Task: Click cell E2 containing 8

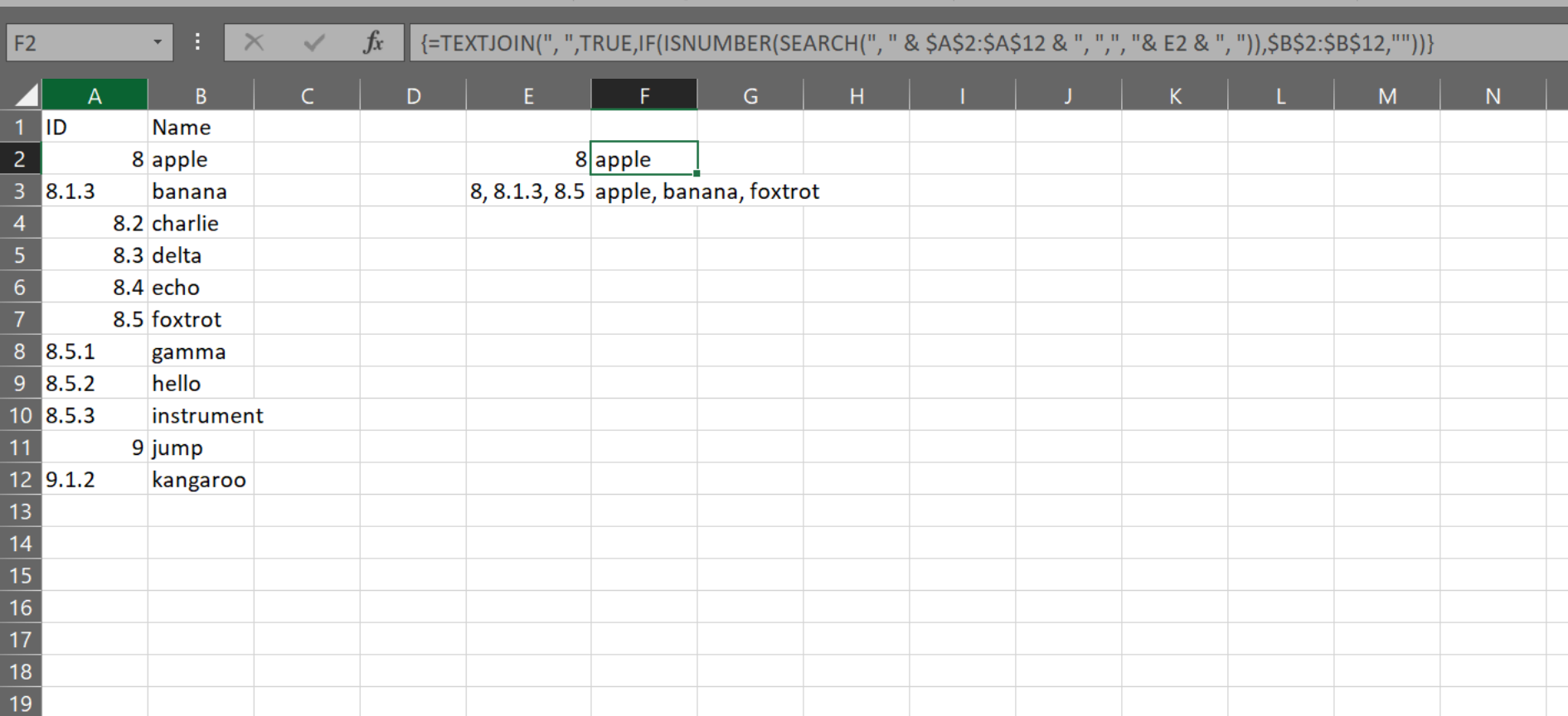Action: (528, 158)
